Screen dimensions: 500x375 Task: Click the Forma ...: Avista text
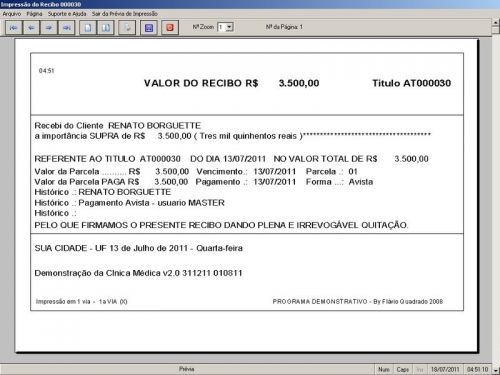pos(339,182)
